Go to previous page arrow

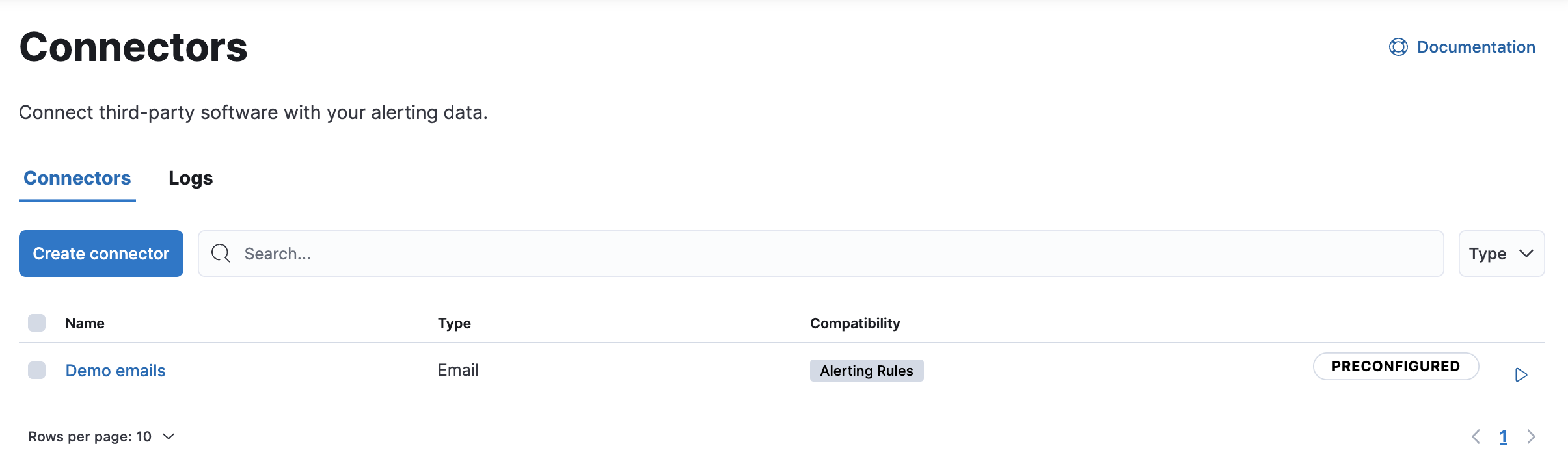[x=1476, y=437]
